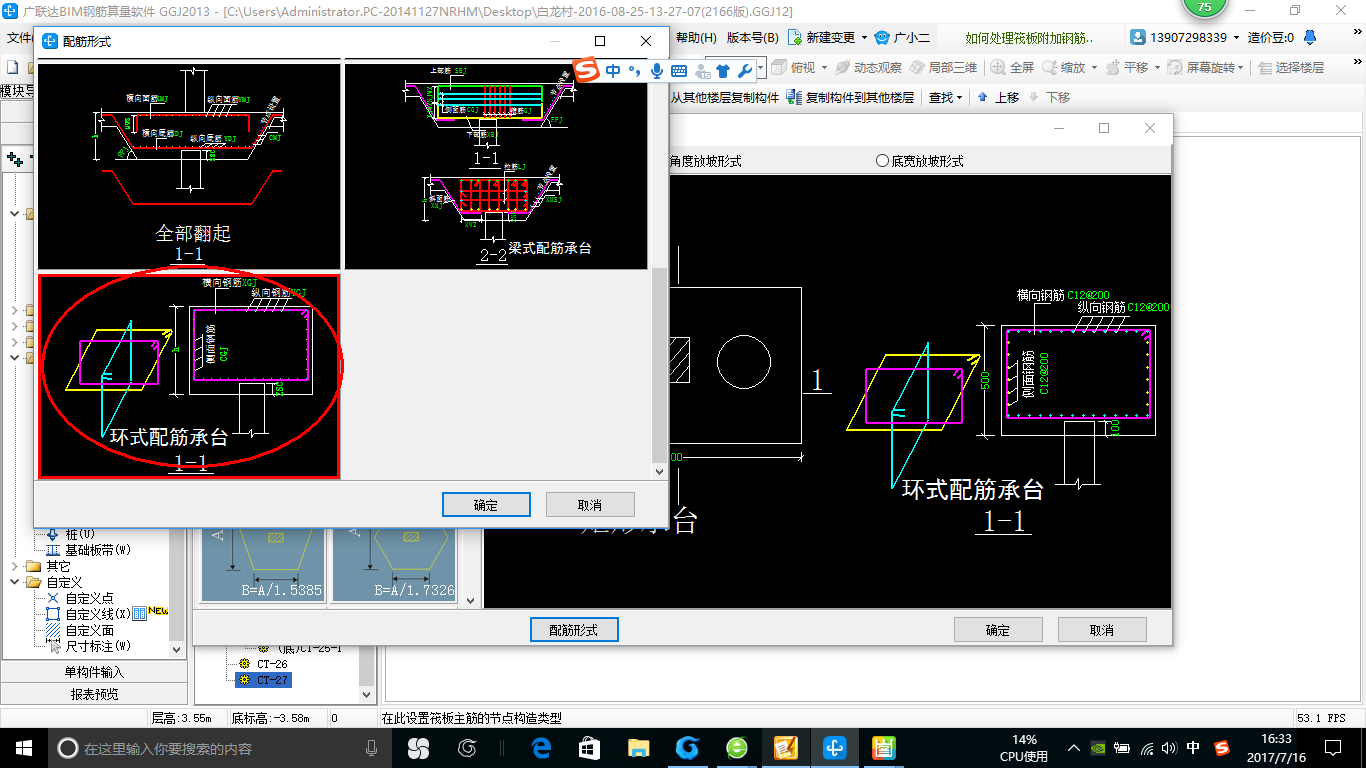Cancel the 配筋形式 dialog with 取消
Viewport: 1366px width, 768px height.
click(590, 505)
